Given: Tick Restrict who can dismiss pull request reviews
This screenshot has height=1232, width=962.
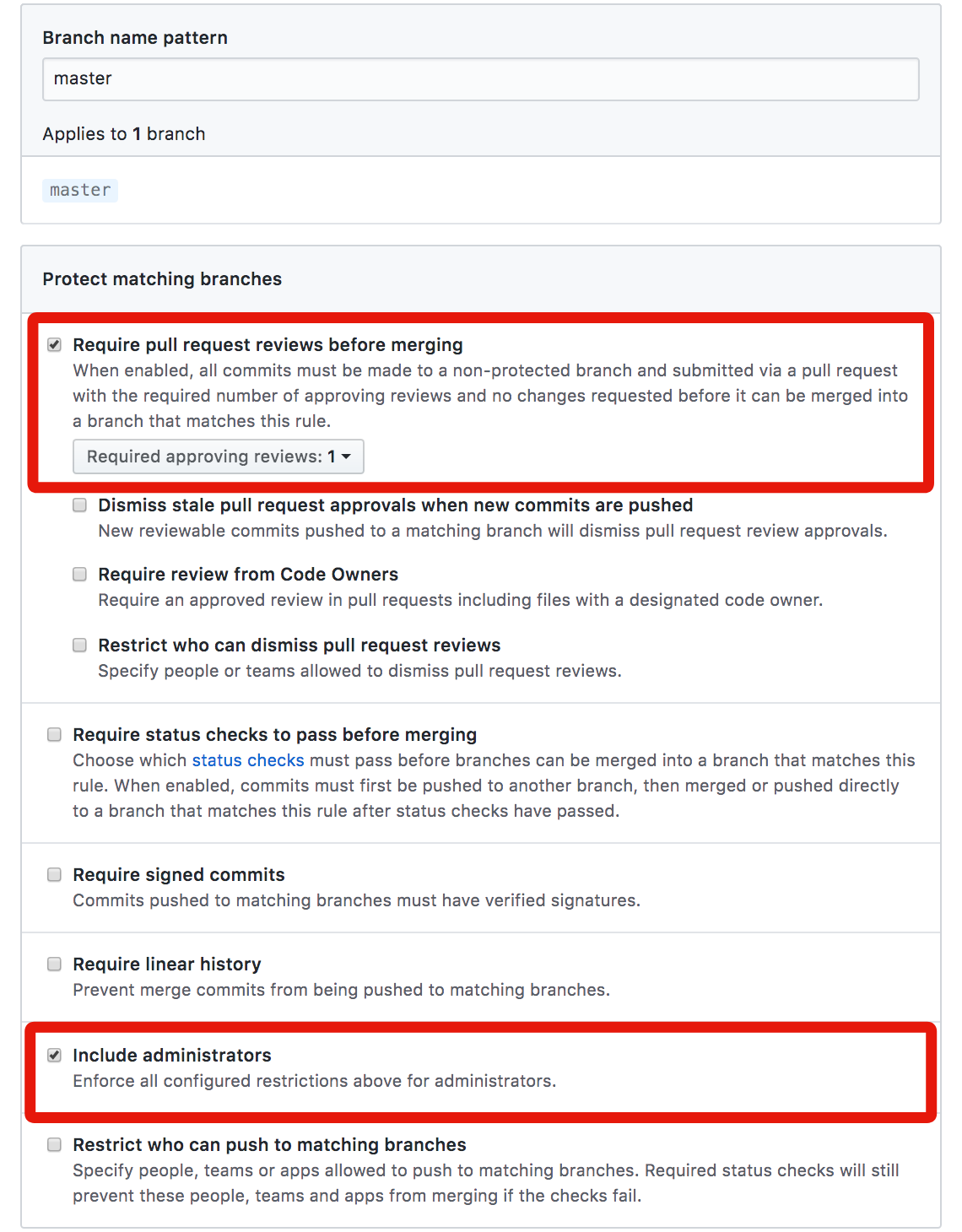Looking at the screenshot, I should (x=80, y=646).
